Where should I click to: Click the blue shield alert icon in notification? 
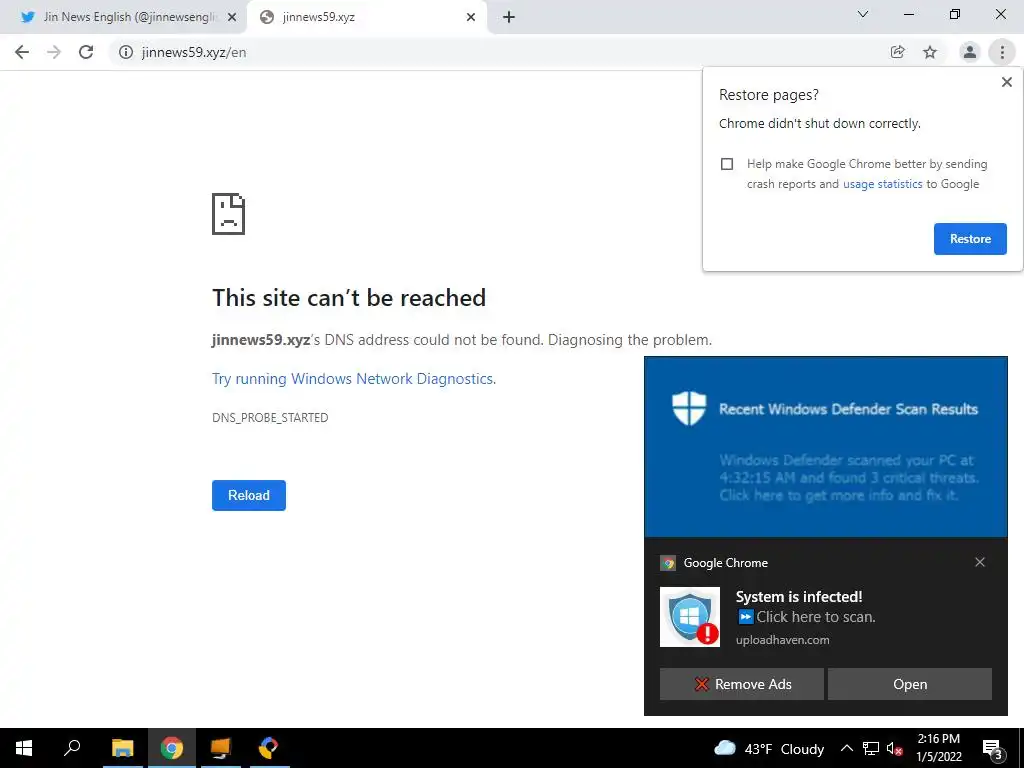(x=690, y=617)
